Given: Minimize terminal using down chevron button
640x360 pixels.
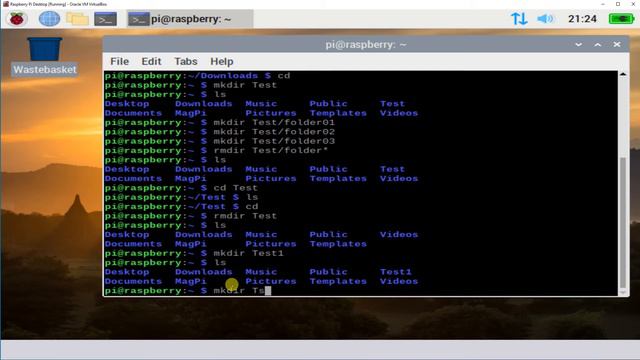Looking at the screenshot, I should [578, 44].
